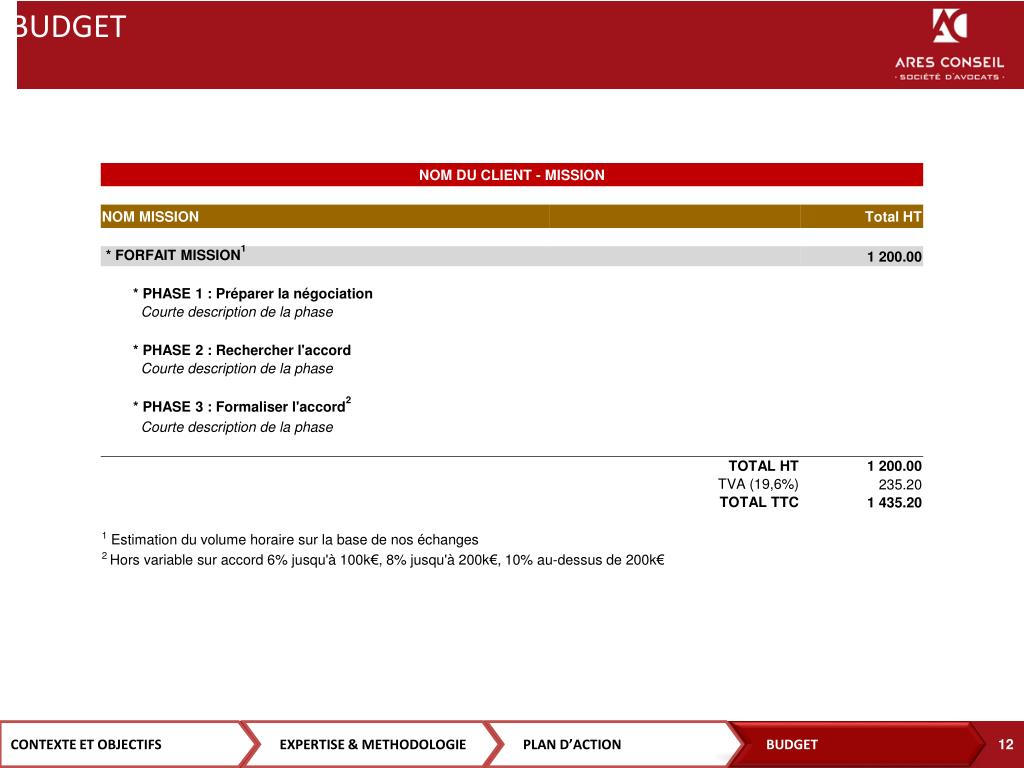Click the 1 200.00 value in Forfait row
The width and height of the screenshot is (1024, 768).
coord(894,257)
